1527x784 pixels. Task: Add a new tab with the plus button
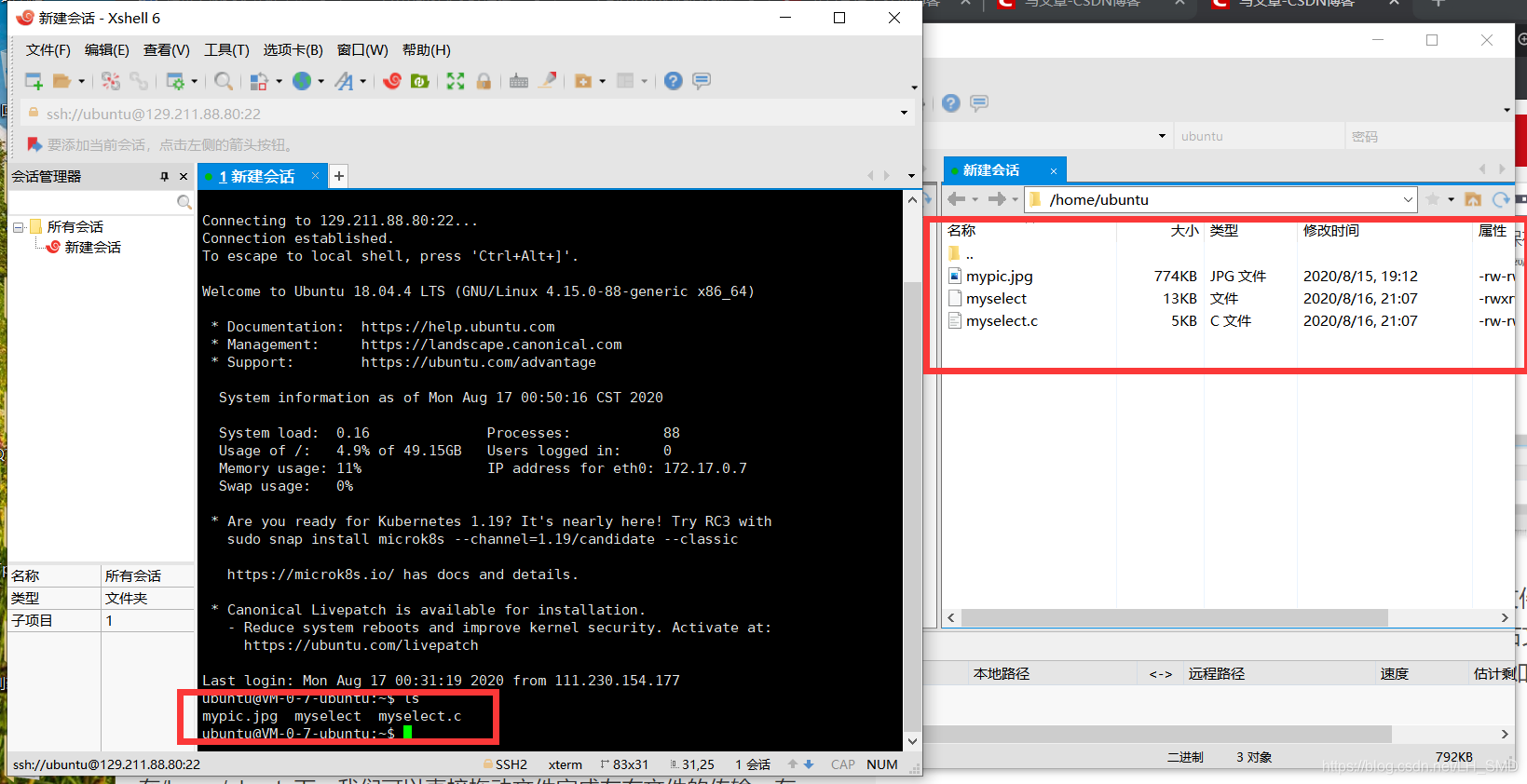click(339, 176)
